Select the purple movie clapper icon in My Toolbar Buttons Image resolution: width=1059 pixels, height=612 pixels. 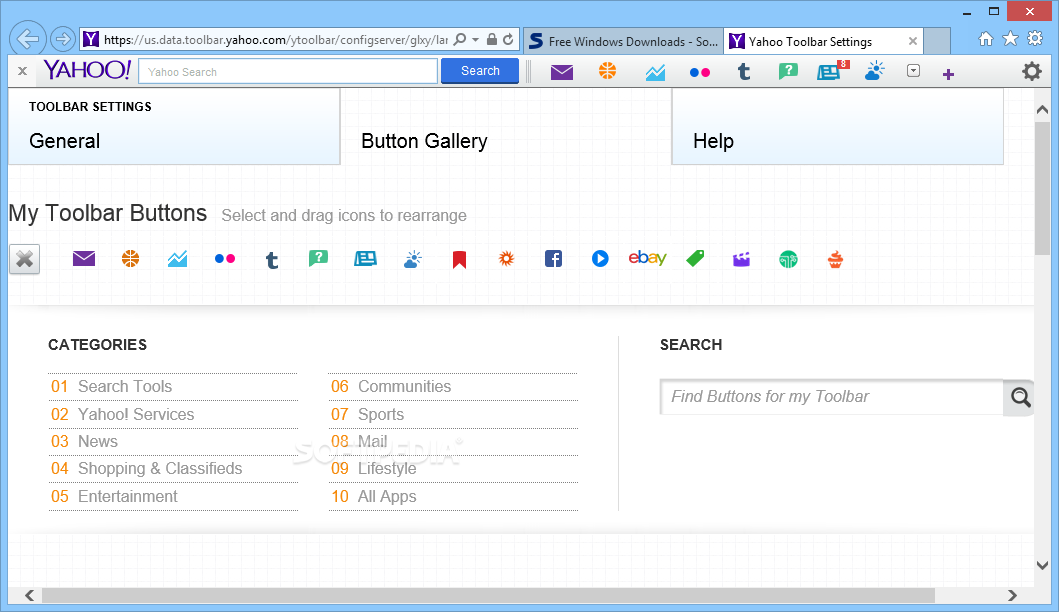coord(742,259)
